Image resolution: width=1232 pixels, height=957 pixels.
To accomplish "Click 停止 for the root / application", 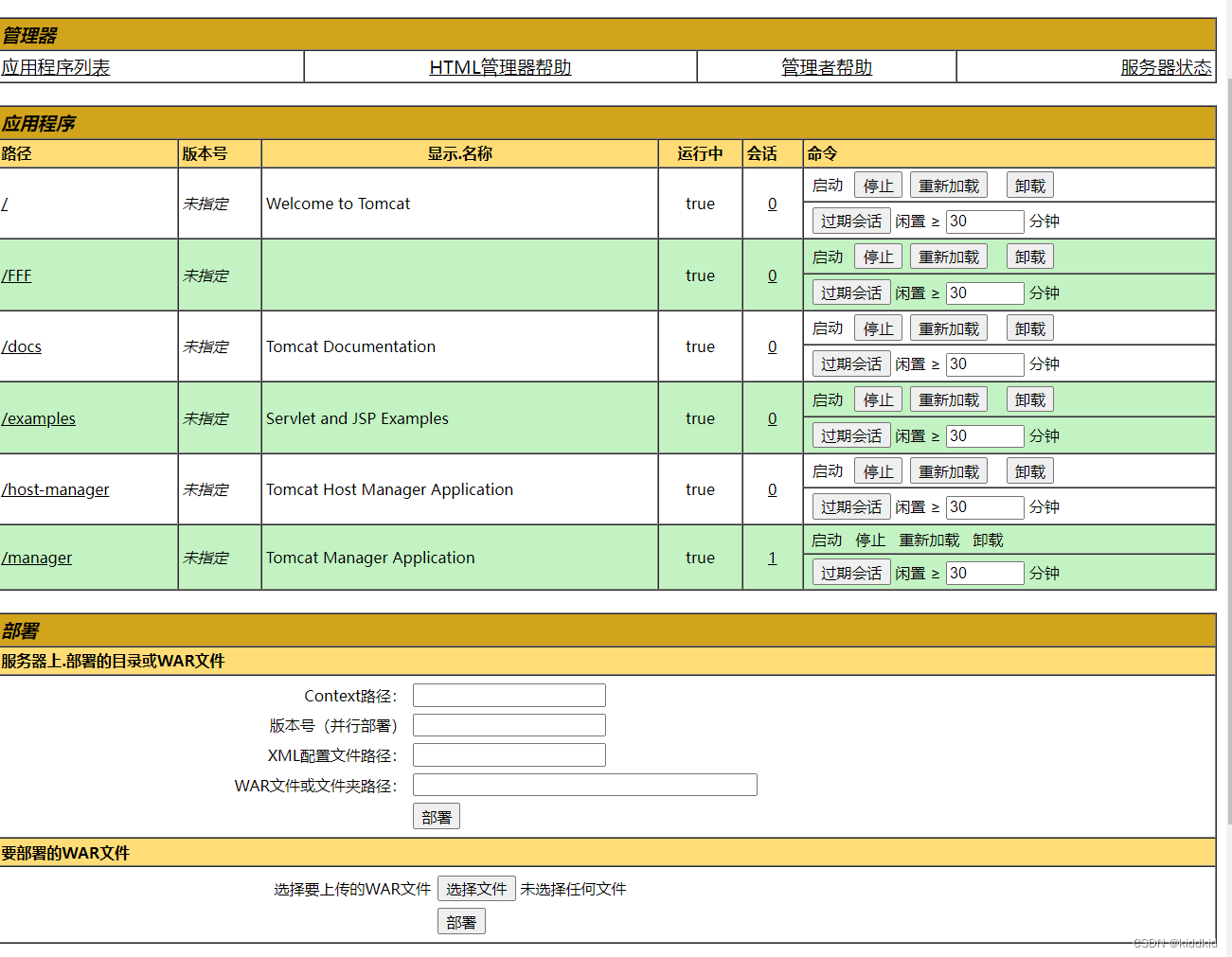I will [878, 186].
